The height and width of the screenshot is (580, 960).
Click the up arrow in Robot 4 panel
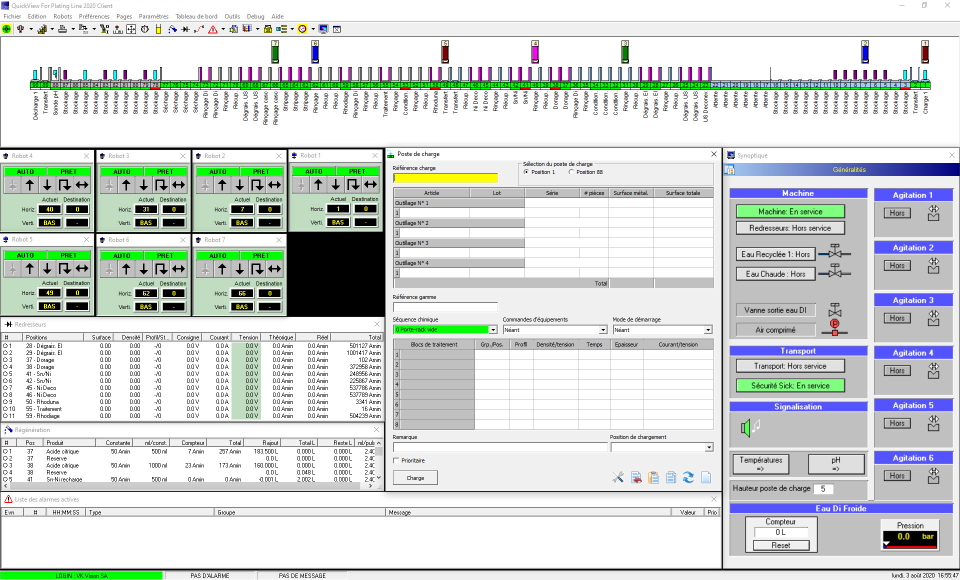(x=29, y=184)
